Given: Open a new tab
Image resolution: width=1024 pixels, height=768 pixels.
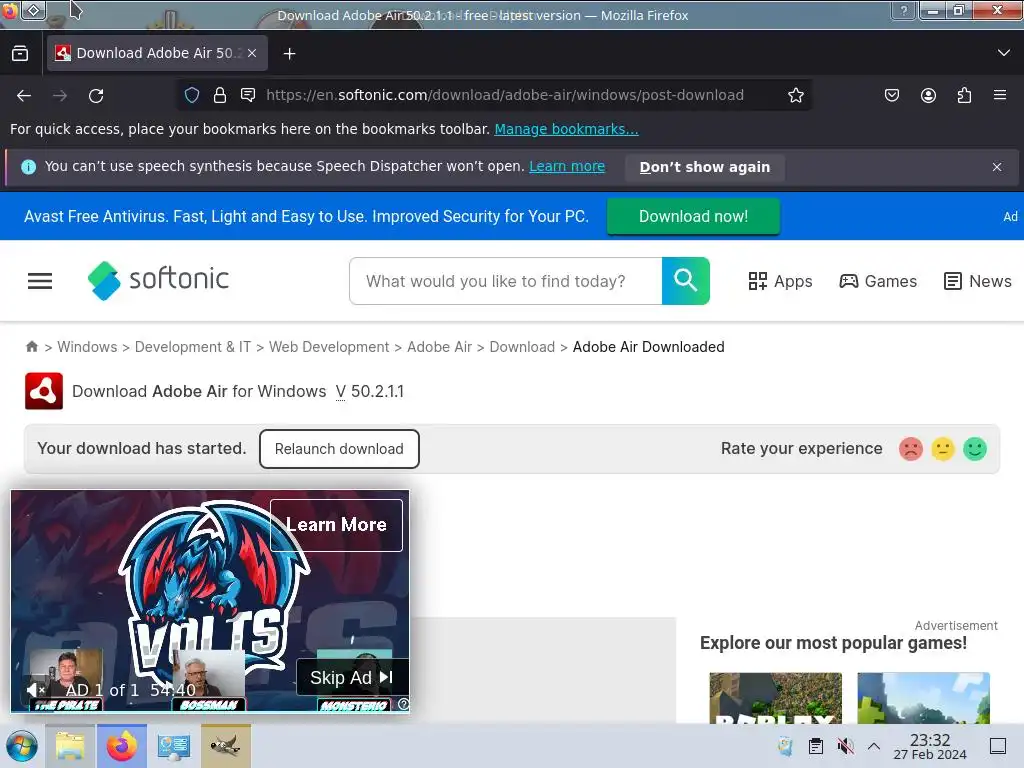Looking at the screenshot, I should (x=289, y=54).
